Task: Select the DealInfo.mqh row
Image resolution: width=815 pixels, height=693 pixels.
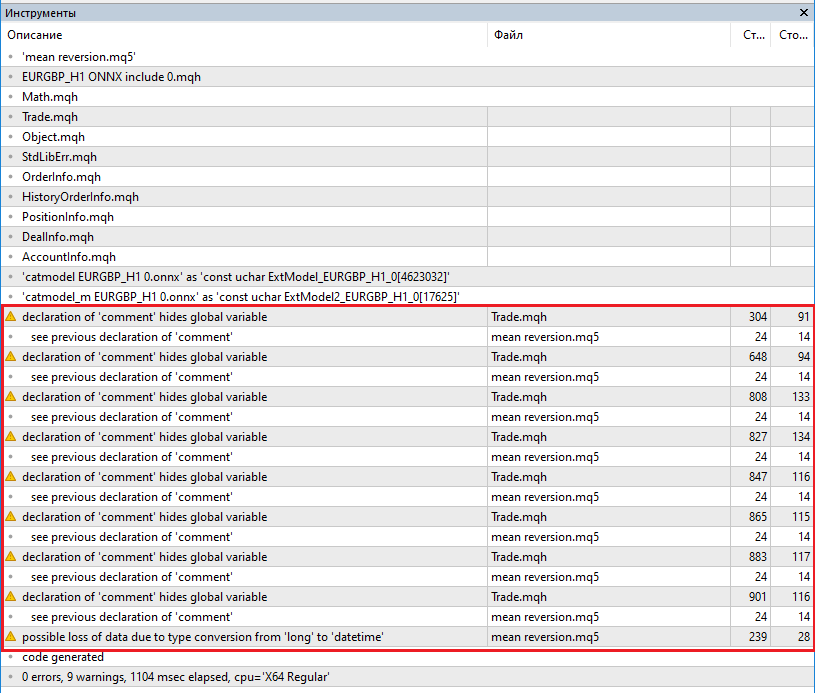Action: click(408, 237)
